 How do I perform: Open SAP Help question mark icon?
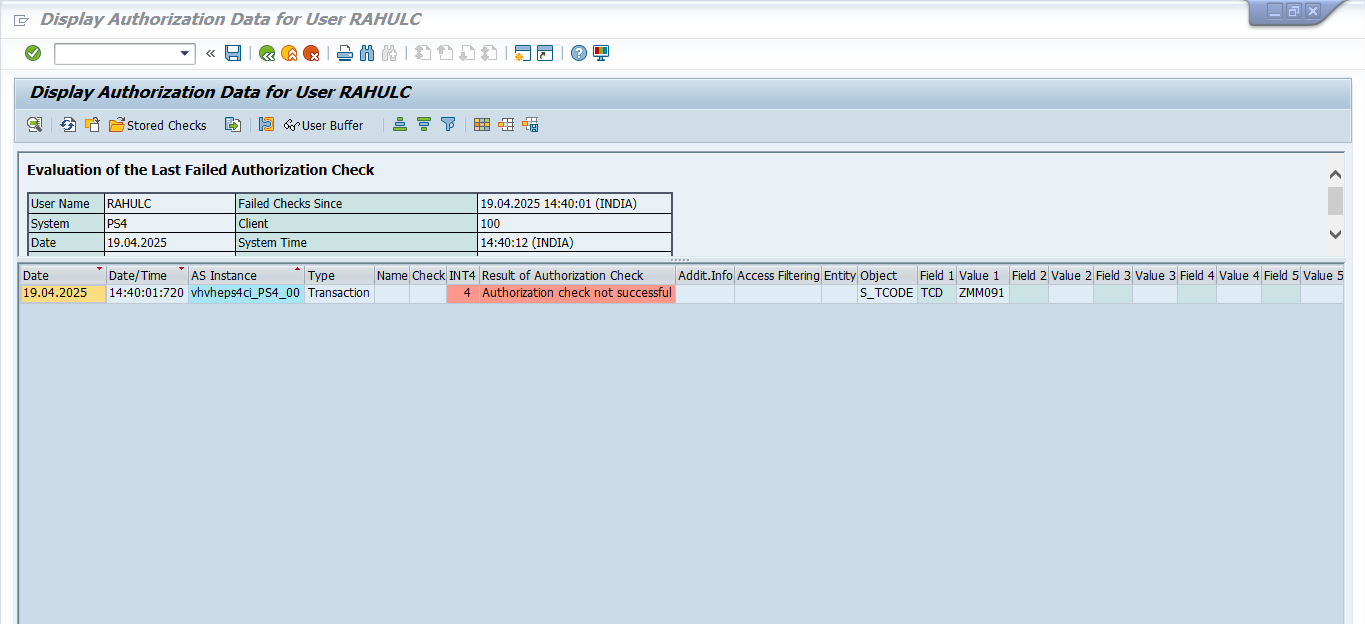(579, 53)
